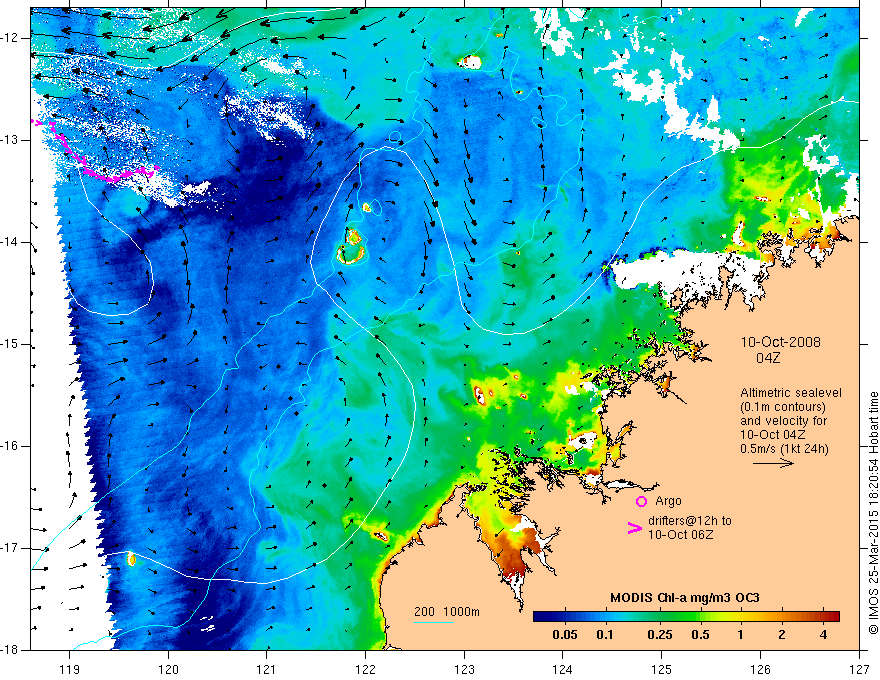The width and height of the screenshot is (880, 680).
Task: Click the green middle of the Chl-a colorbar
Action: [686, 617]
